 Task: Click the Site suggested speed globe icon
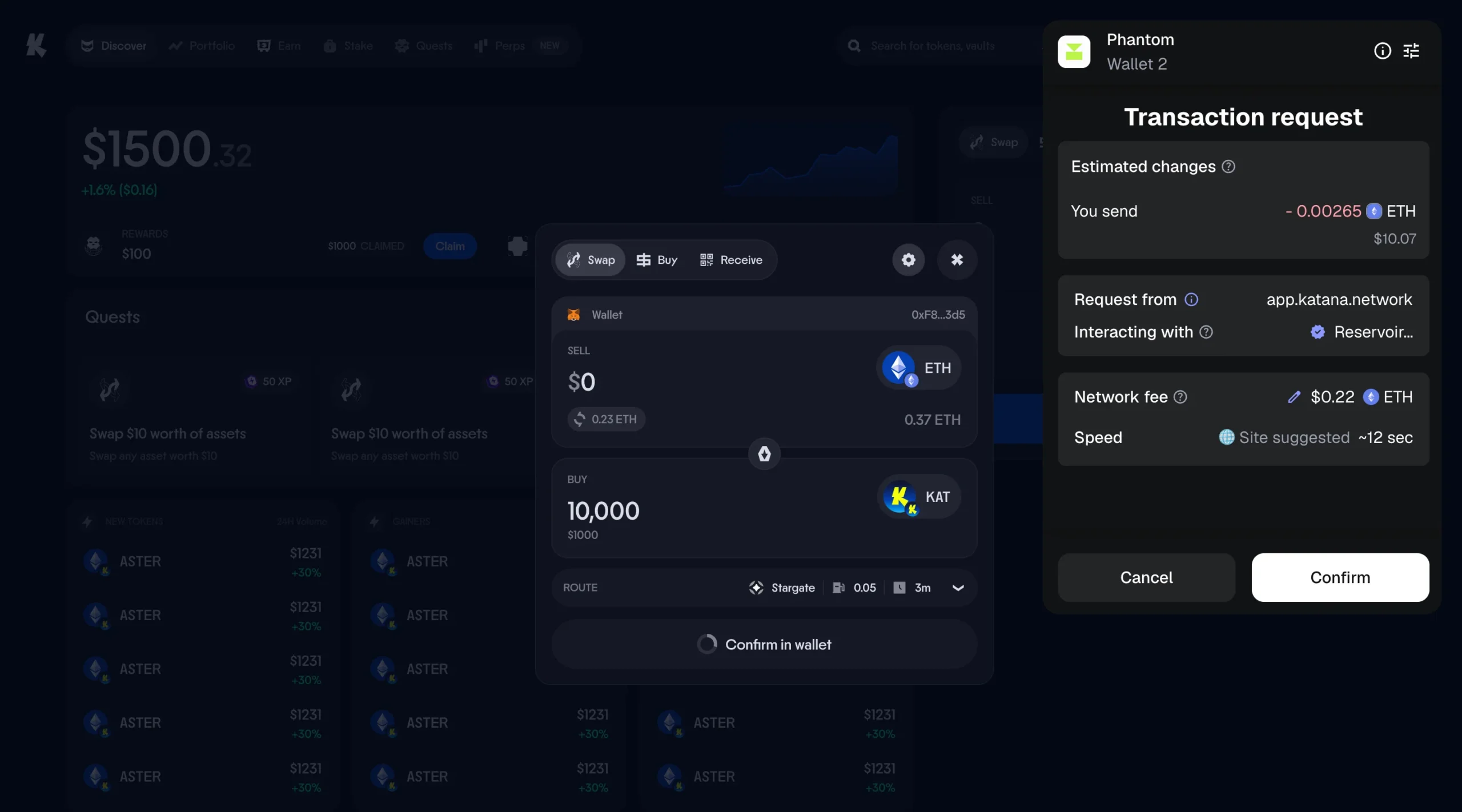pos(1227,437)
